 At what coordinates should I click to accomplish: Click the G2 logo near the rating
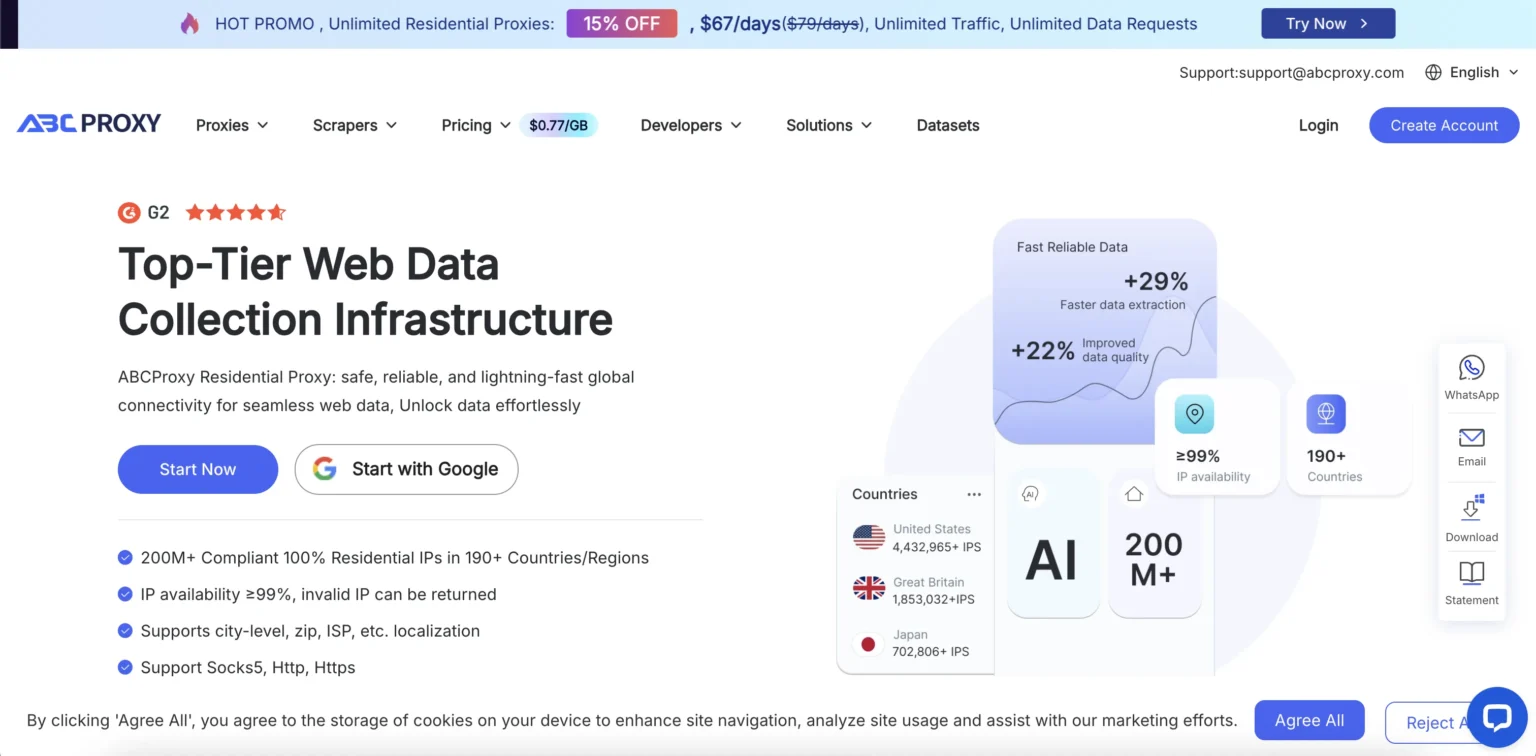tap(129, 212)
